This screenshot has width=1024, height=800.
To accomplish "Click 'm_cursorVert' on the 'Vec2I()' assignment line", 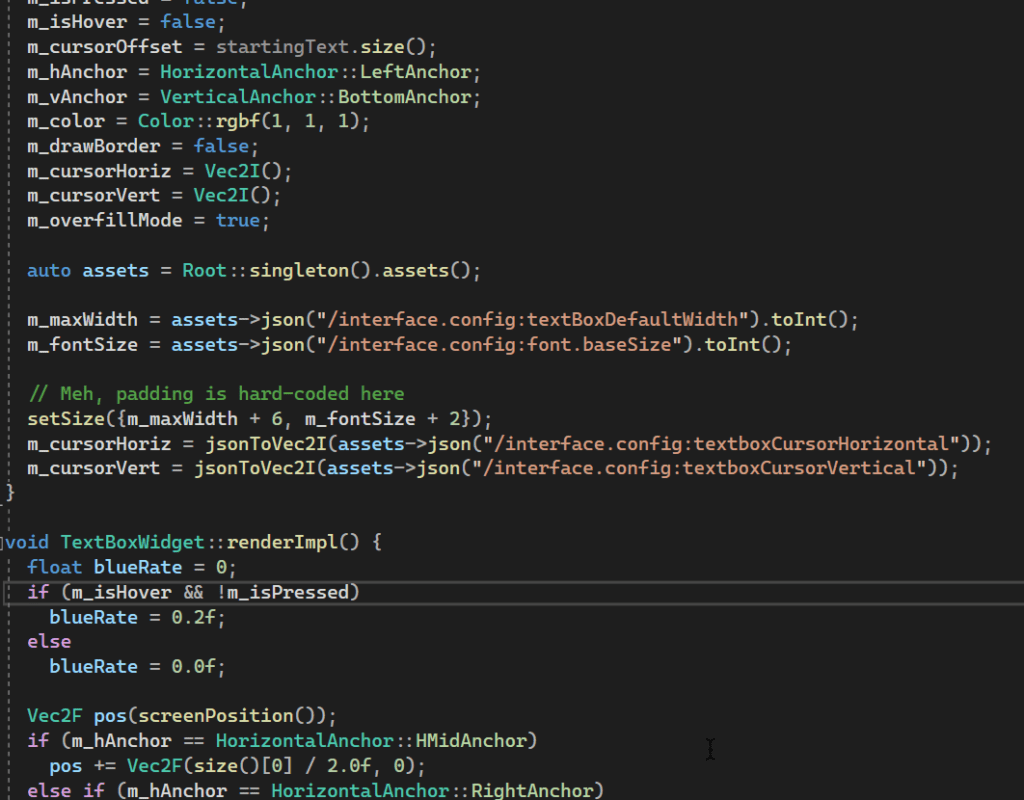I will coord(93,196).
